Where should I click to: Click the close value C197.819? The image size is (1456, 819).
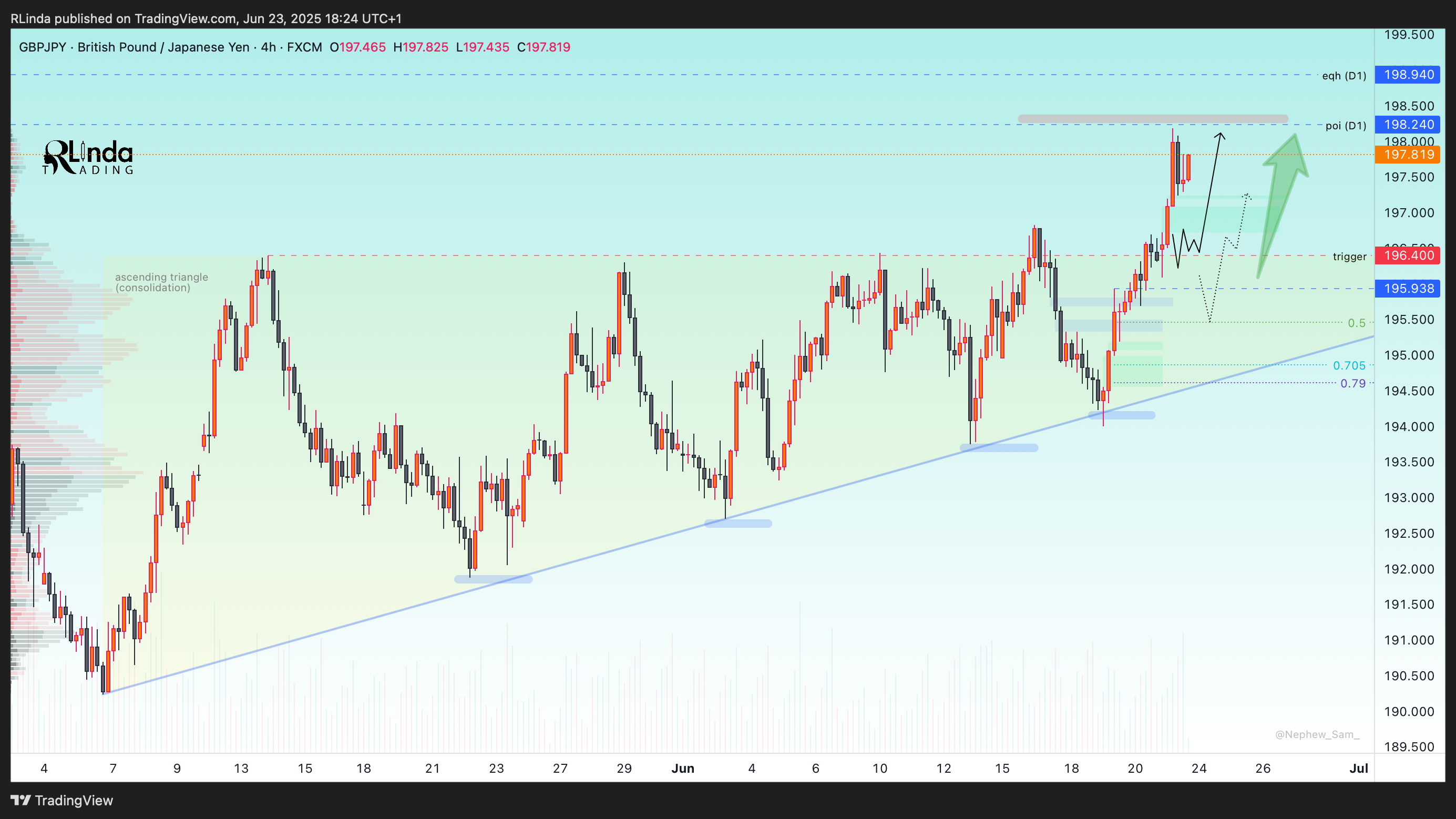coord(544,47)
